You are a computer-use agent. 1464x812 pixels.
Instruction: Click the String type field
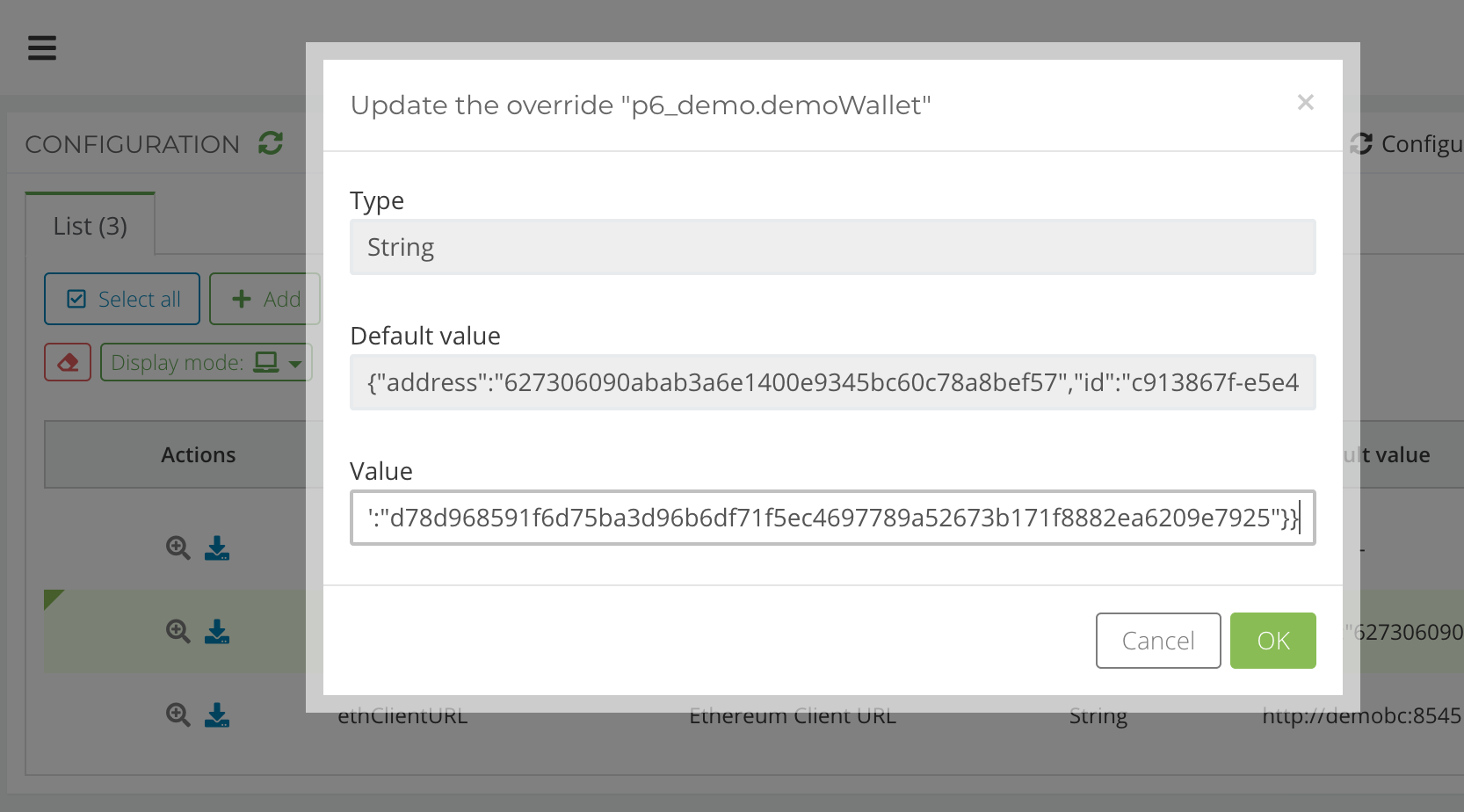click(x=832, y=247)
